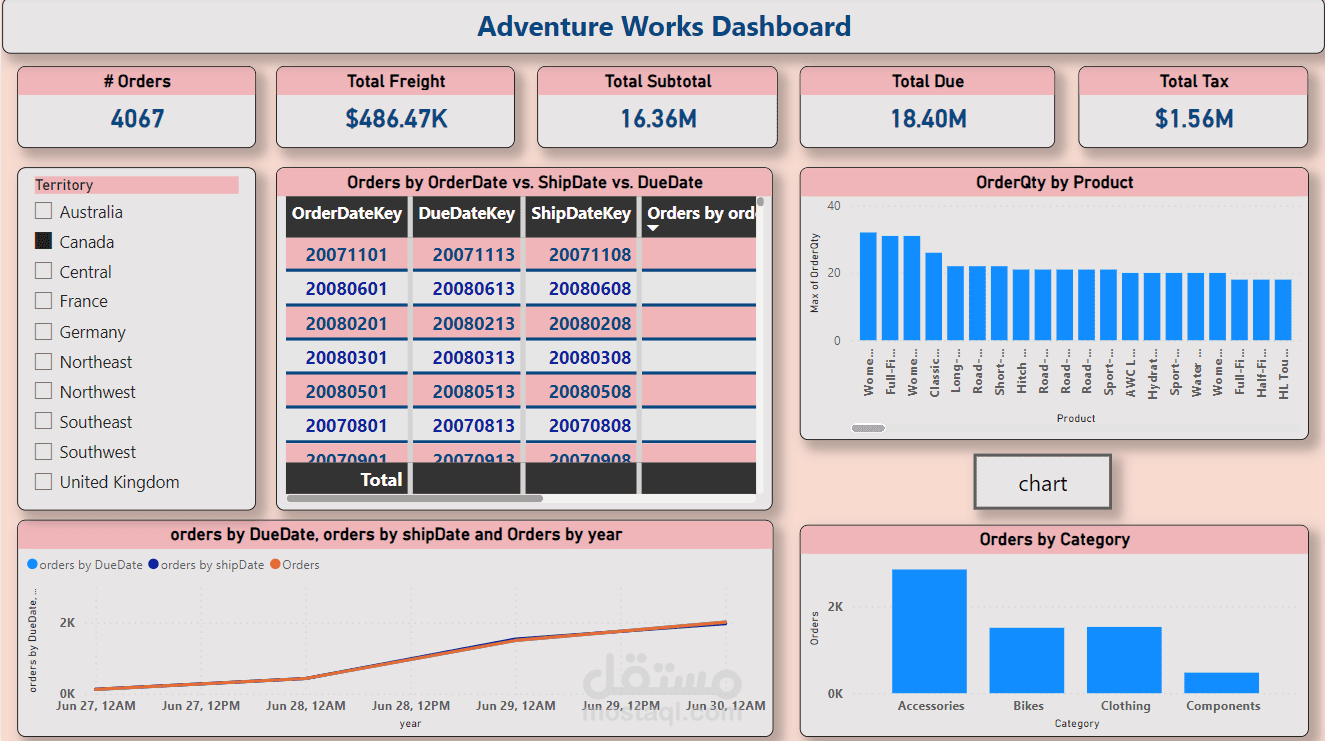Image resolution: width=1325 pixels, height=741 pixels.
Task: Tick the Australia territory checkbox
Action: [x=43, y=211]
